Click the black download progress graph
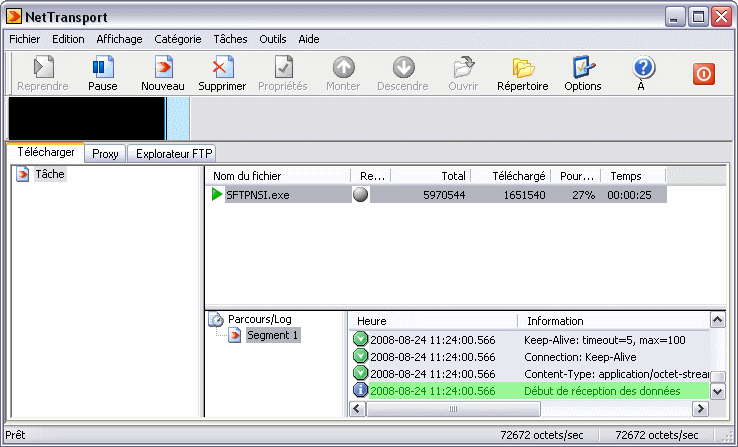This screenshot has width=738, height=447. [87, 119]
